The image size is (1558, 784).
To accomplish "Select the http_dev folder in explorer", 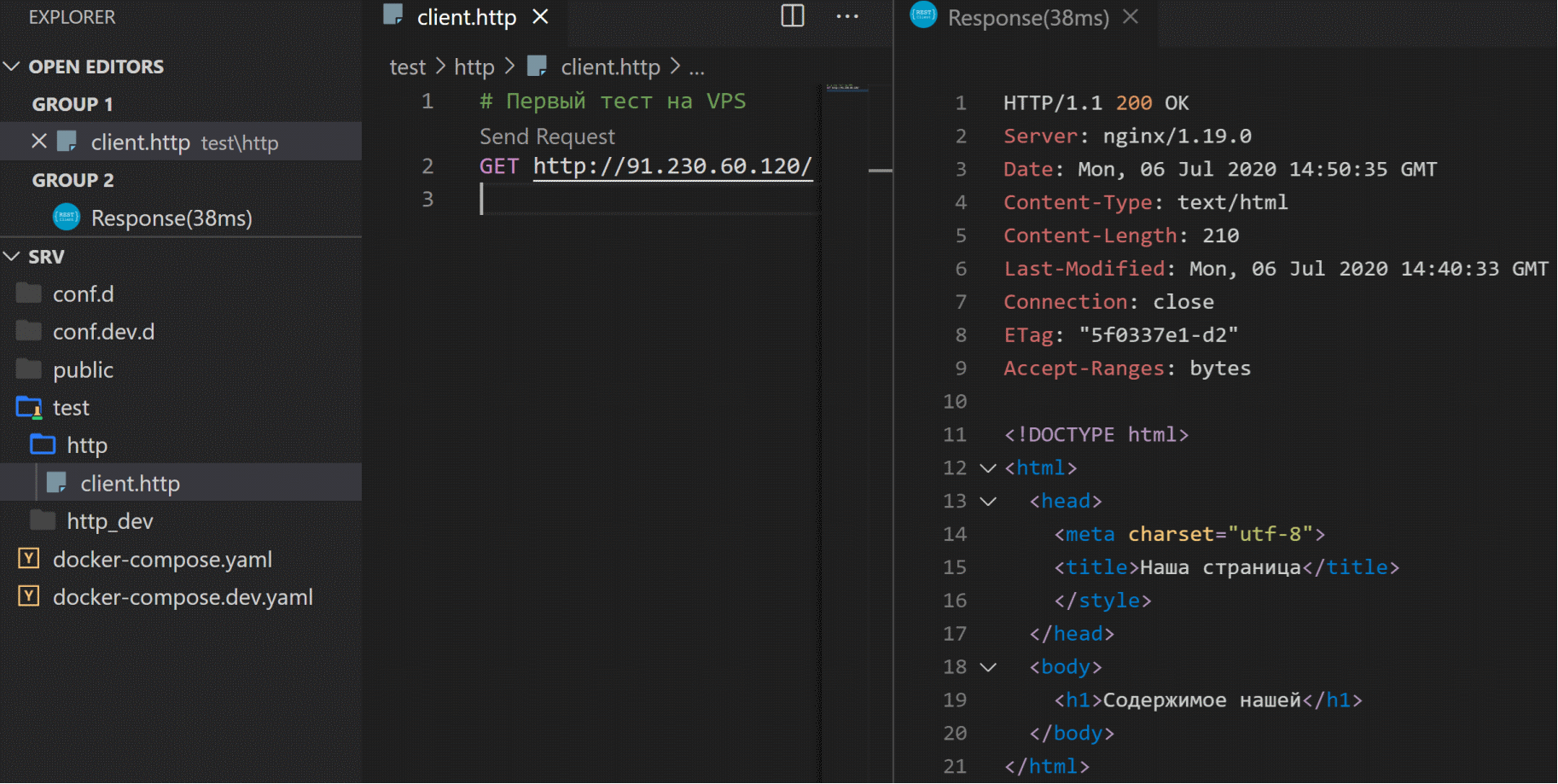I will click(110, 521).
